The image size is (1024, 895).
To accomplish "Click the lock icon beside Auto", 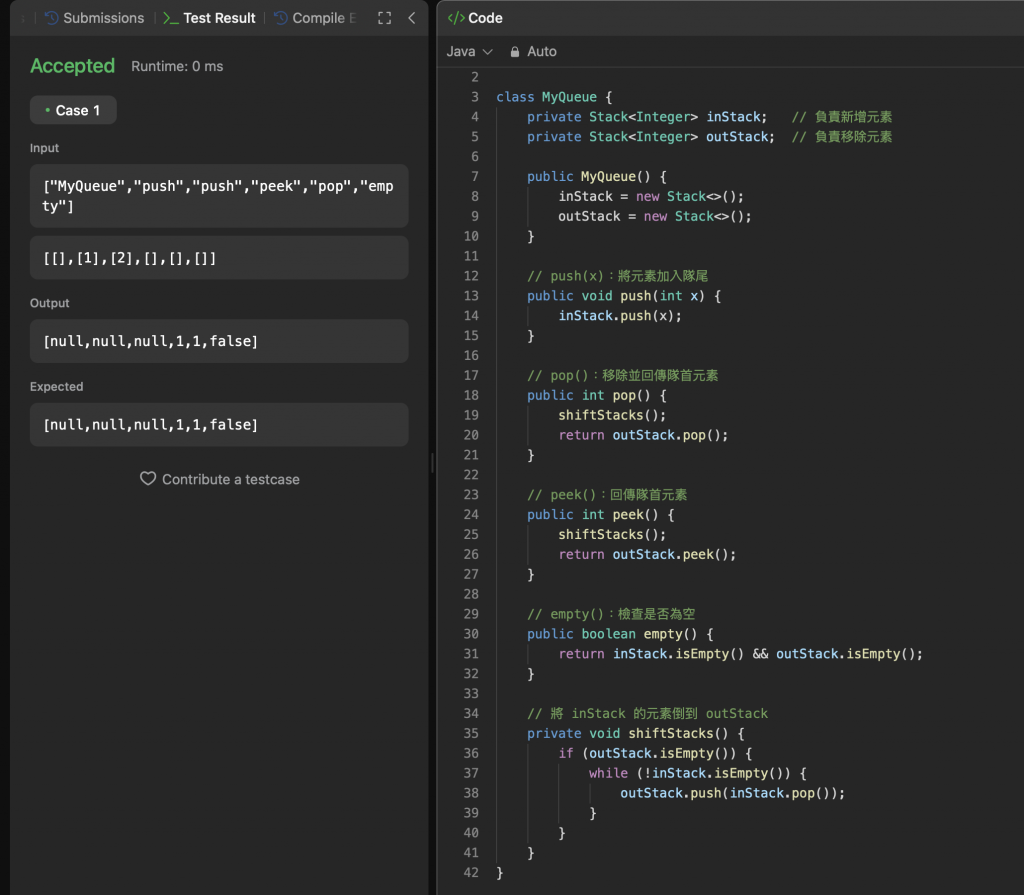I will [515, 51].
